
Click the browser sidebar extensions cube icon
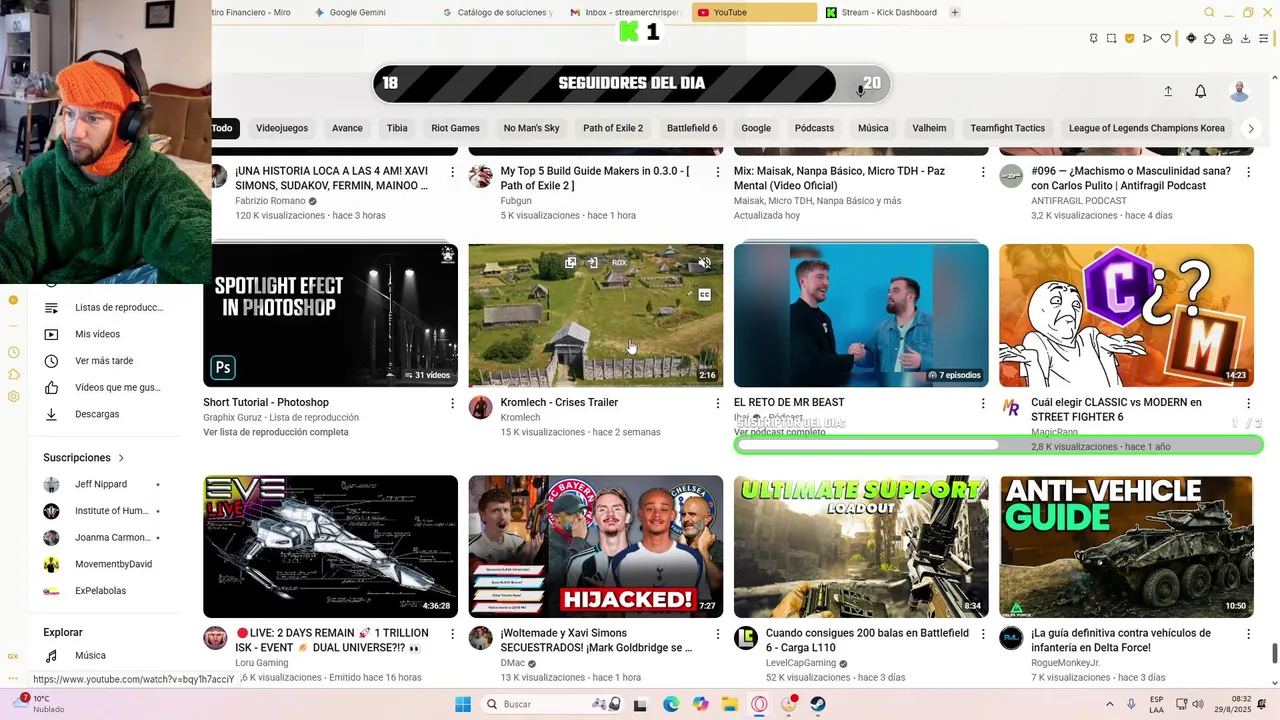14,374
